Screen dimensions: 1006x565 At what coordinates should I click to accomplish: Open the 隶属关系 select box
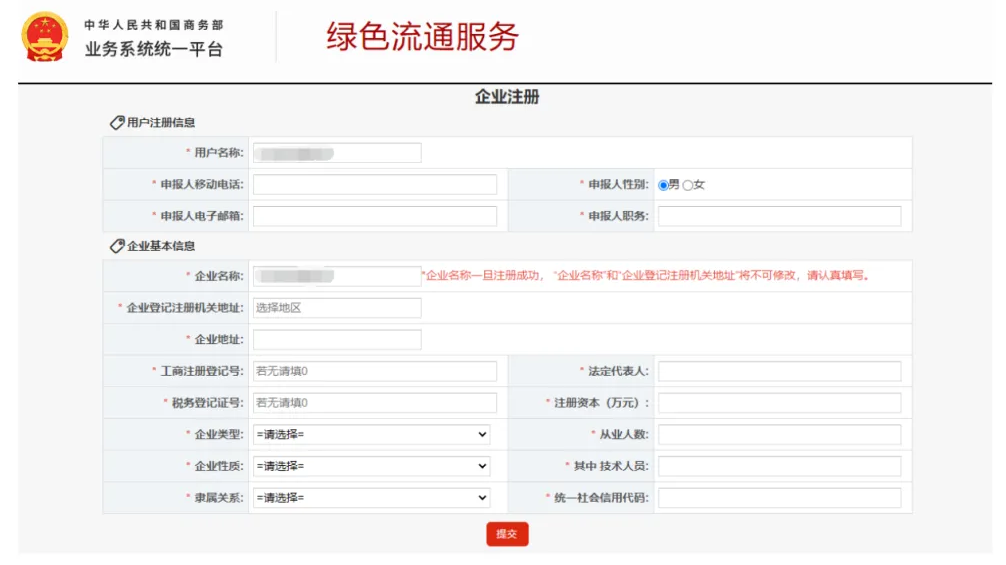pos(371,498)
